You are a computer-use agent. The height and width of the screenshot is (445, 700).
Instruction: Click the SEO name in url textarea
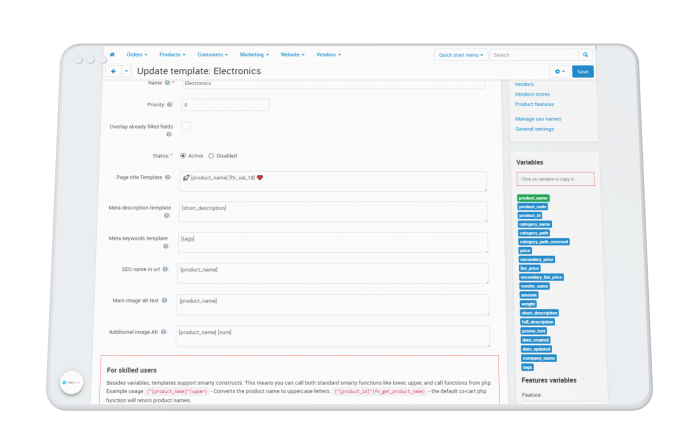click(333, 273)
